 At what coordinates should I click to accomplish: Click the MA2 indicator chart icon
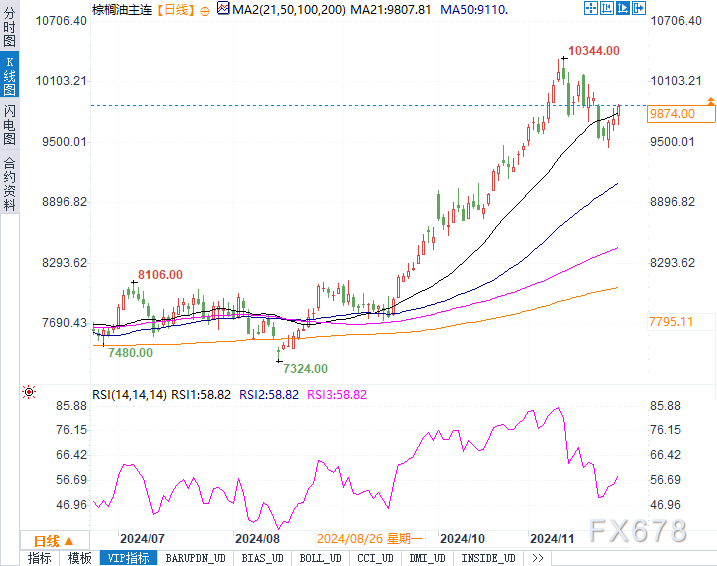coord(222,9)
